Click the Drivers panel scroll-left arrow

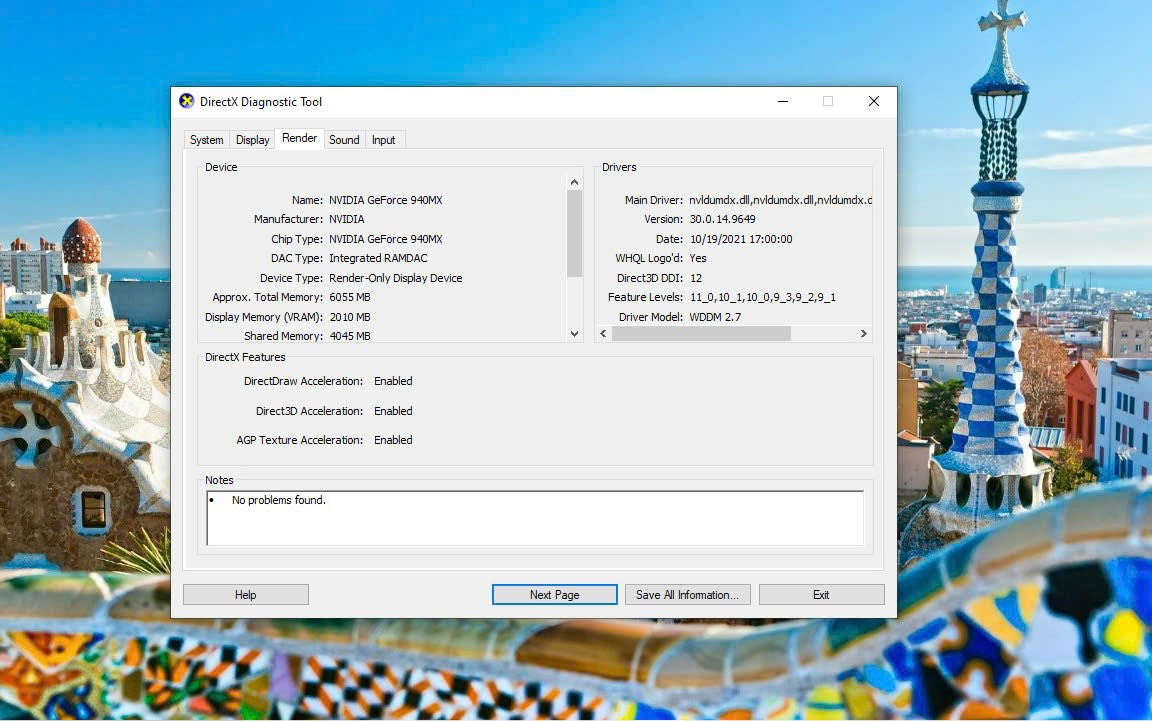pyautogui.click(x=603, y=334)
